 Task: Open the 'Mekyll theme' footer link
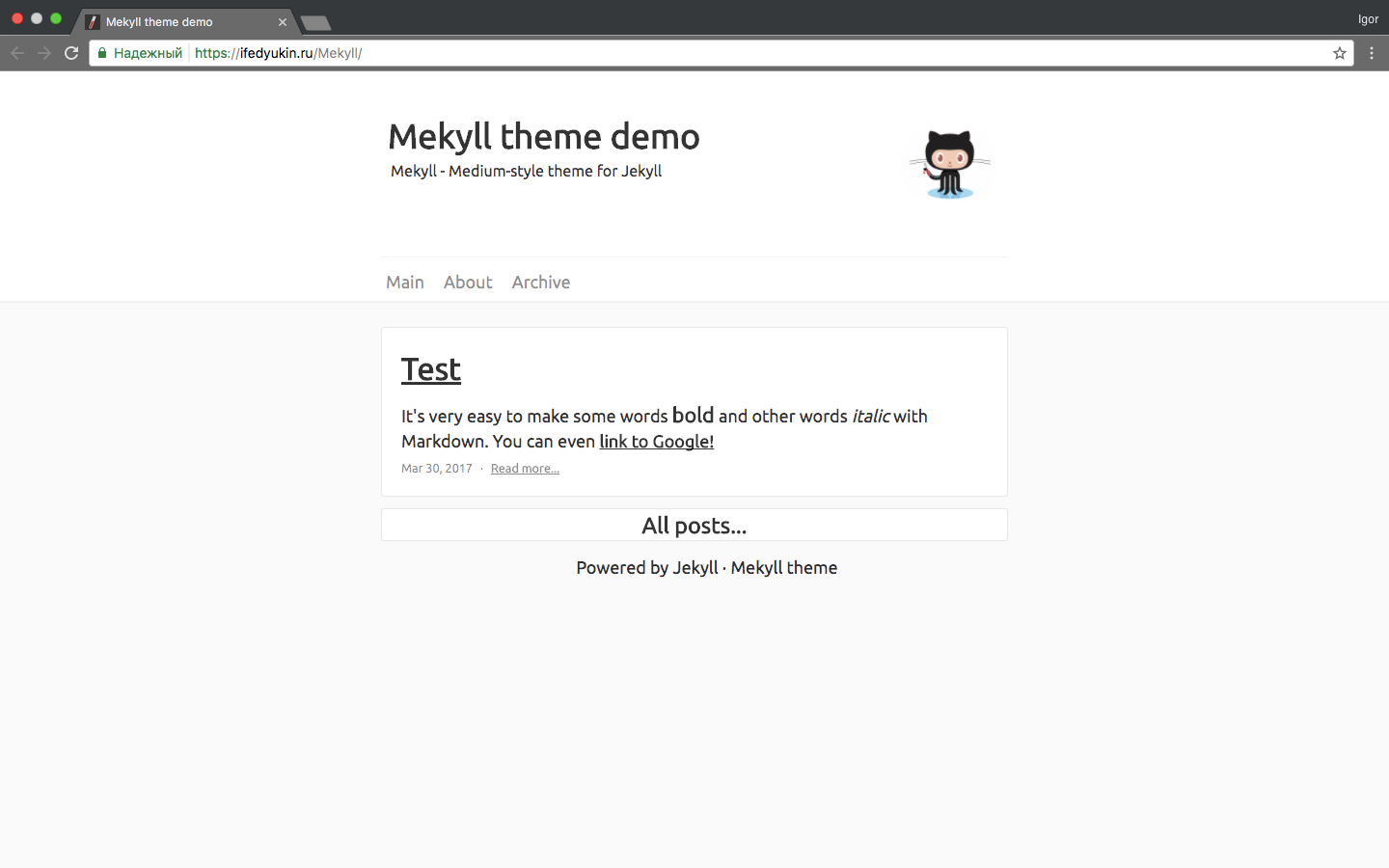point(783,567)
